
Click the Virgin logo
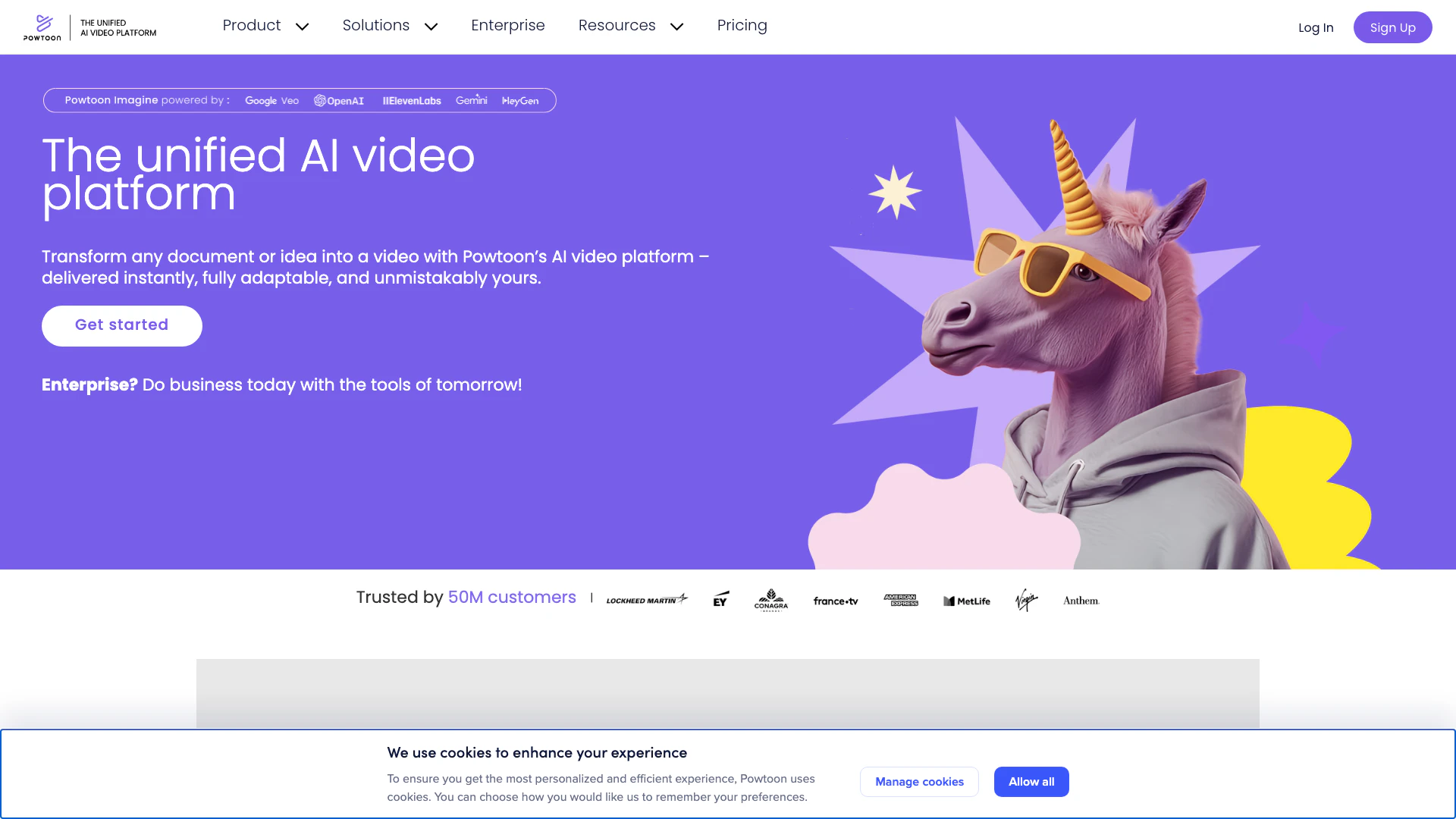click(1026, 600)
